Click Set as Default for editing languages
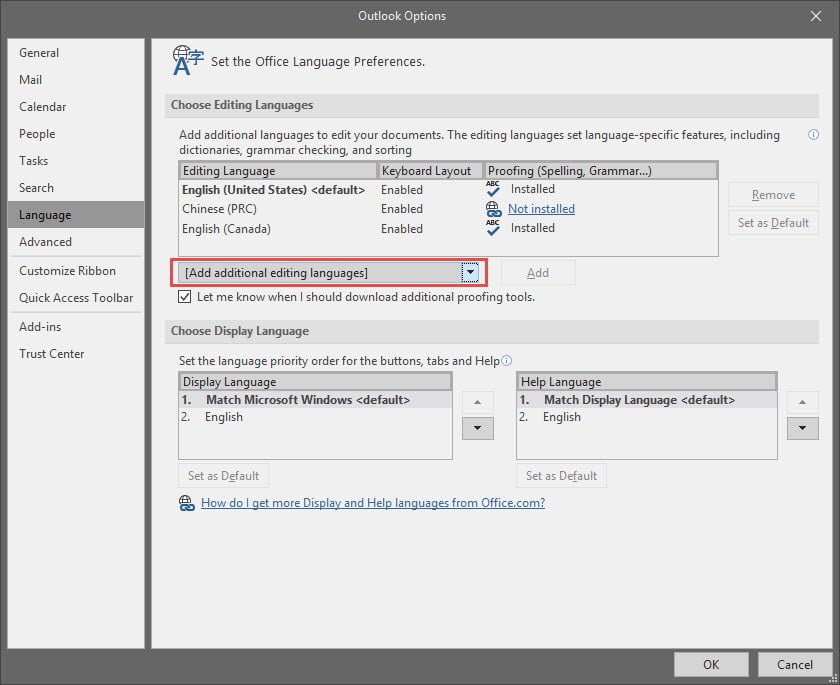 pos(773,223)
